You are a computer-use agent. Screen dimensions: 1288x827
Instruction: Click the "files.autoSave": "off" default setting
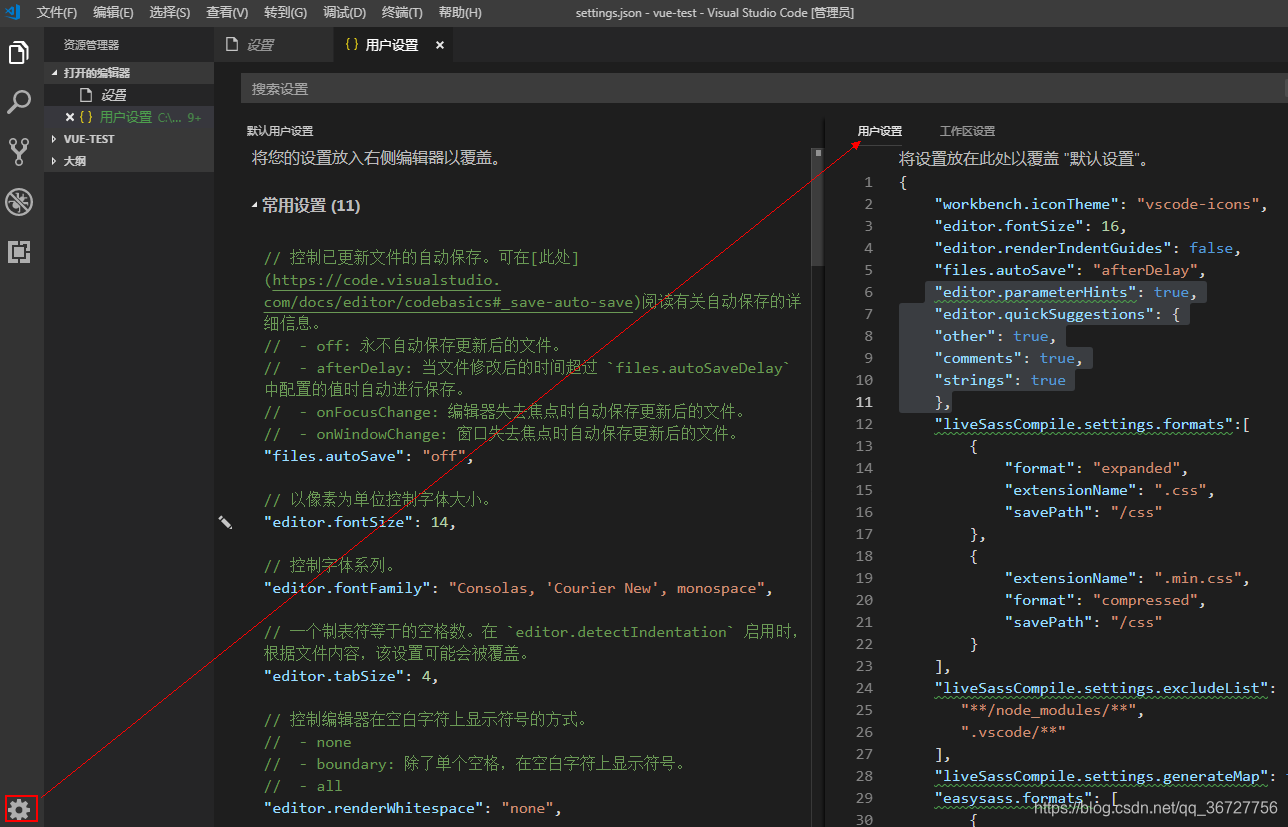(x=367, y=456)
